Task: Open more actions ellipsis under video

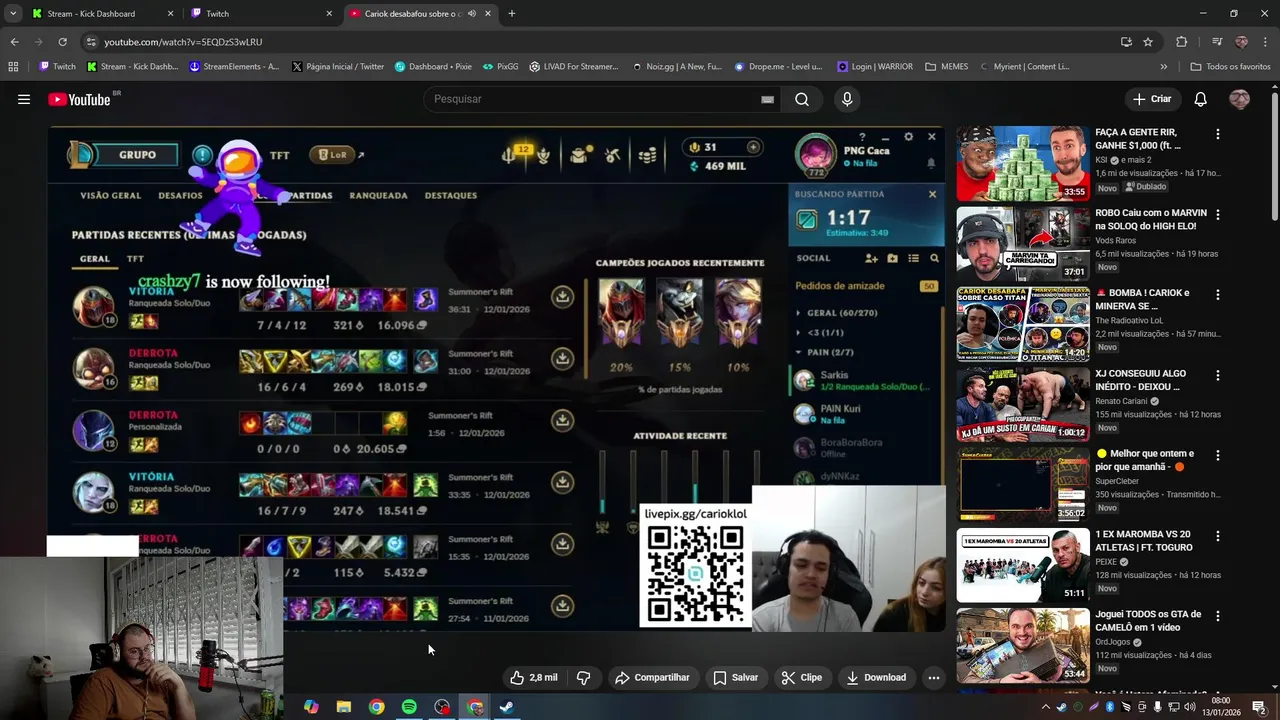Action: click(933, 677)
